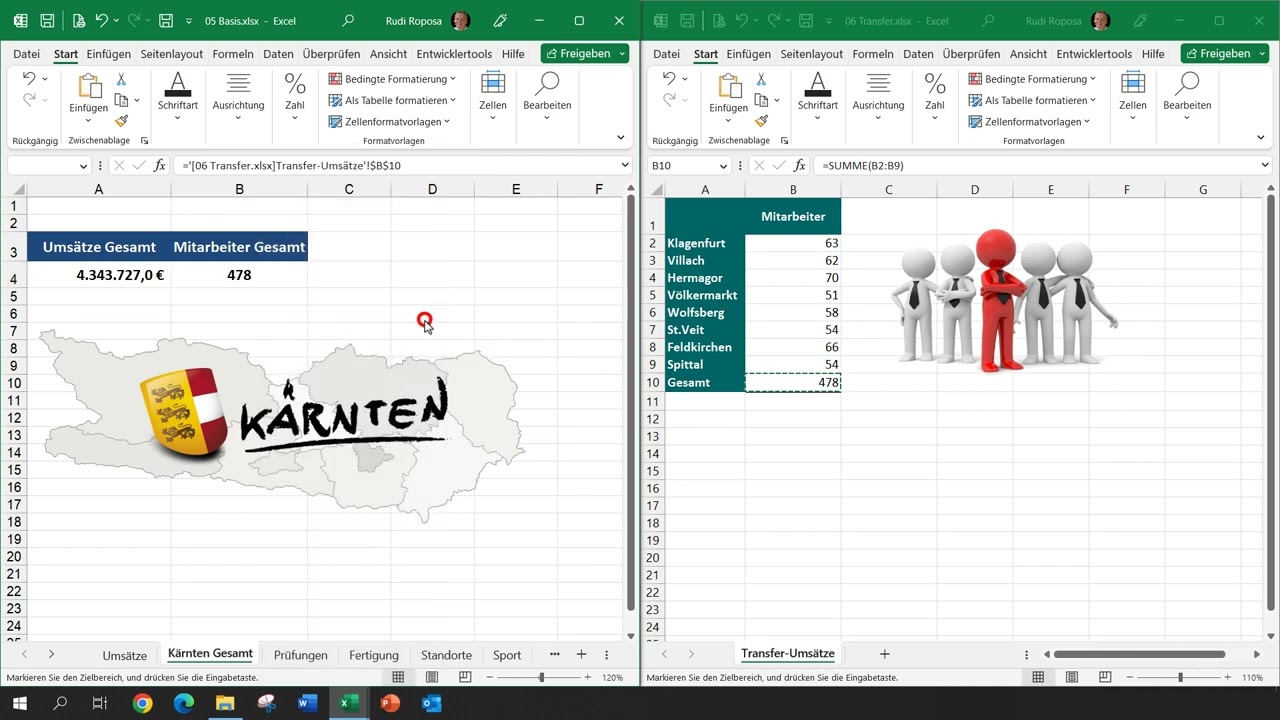Switch to Umsätze sheet tab
This screenshot has height=720, width=1280.
point(124,655)
